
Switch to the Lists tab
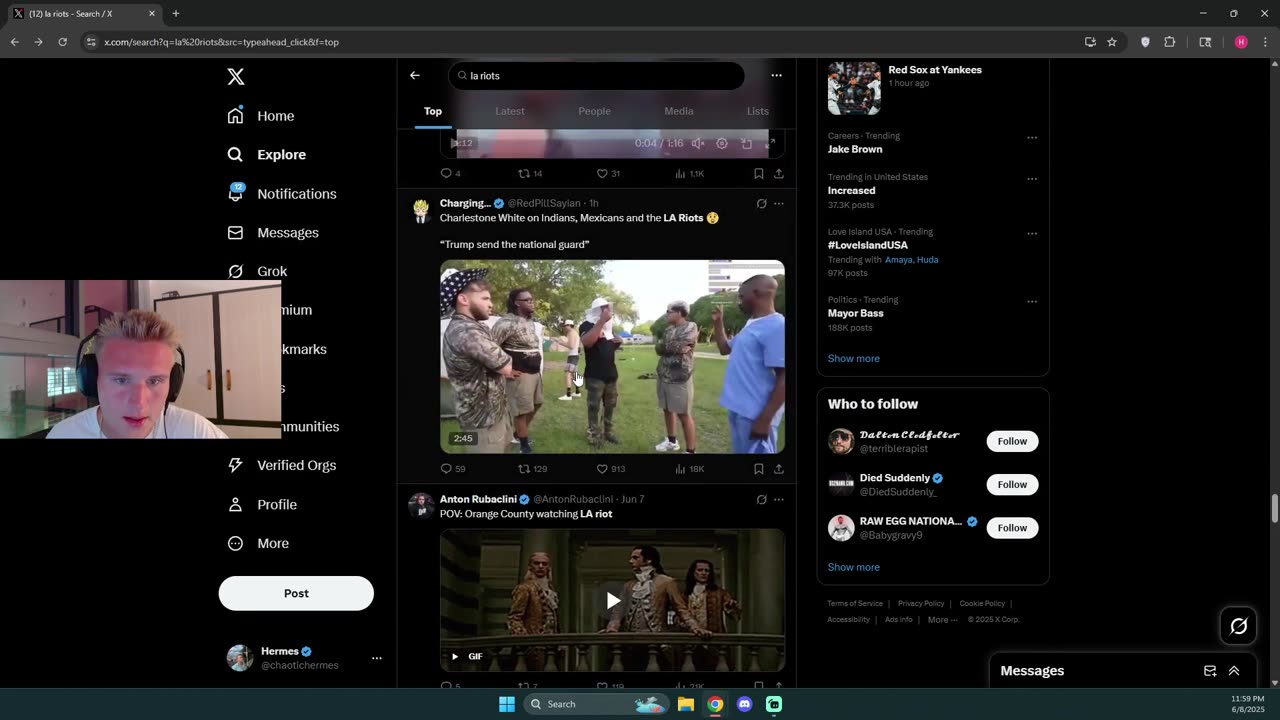click(x=758, y=111)
